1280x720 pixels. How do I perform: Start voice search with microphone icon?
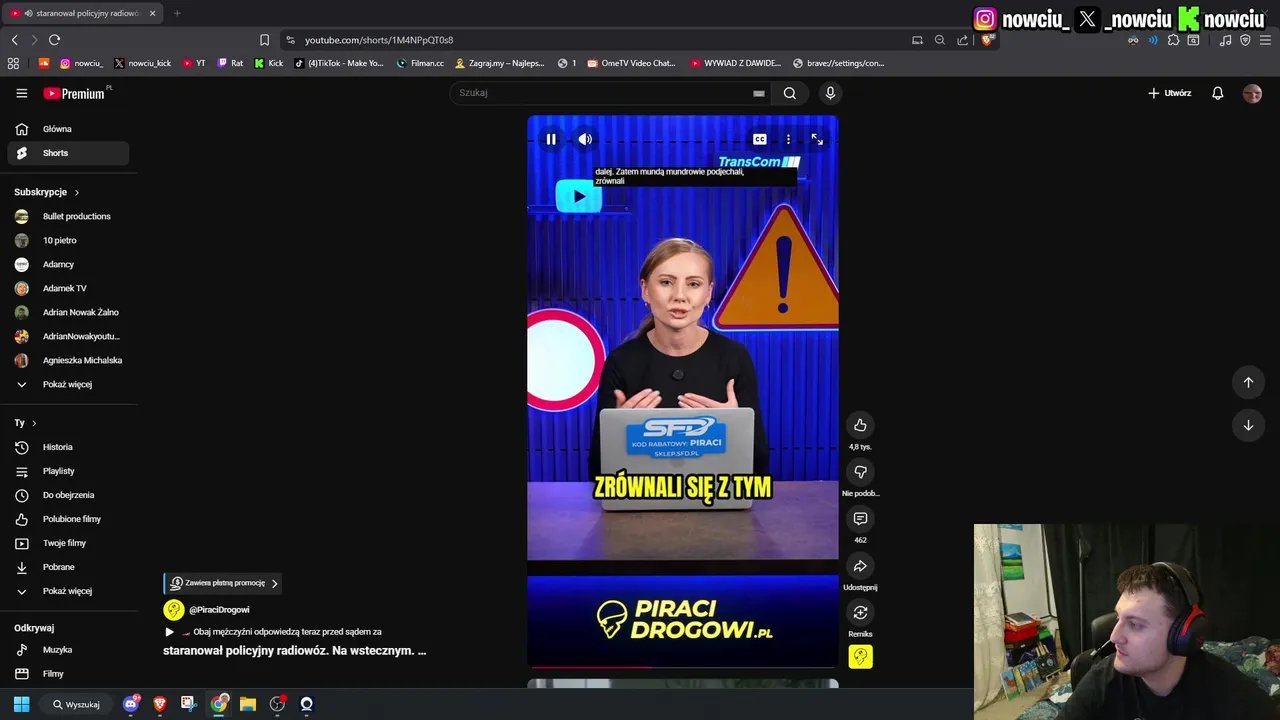pos(830,93)
